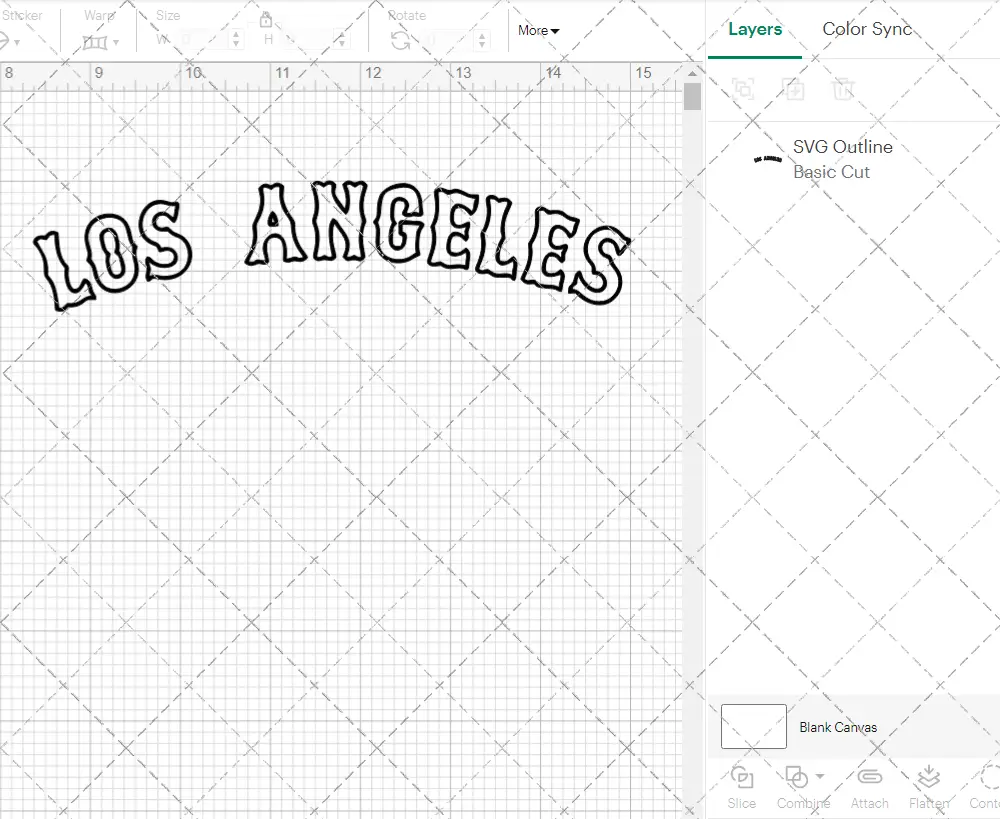Click the Width size input field
Viewport: 1000px width, 819px height.
pos(203,40)
